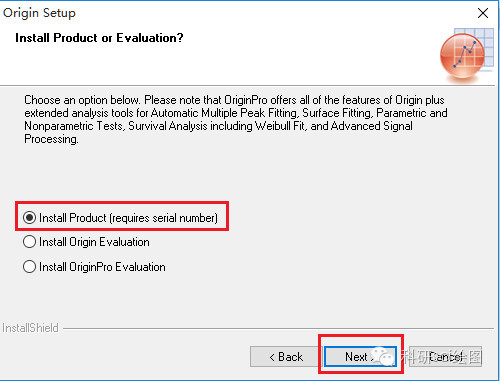Click the WeChat watermark icon near Next

coord(383,356)
